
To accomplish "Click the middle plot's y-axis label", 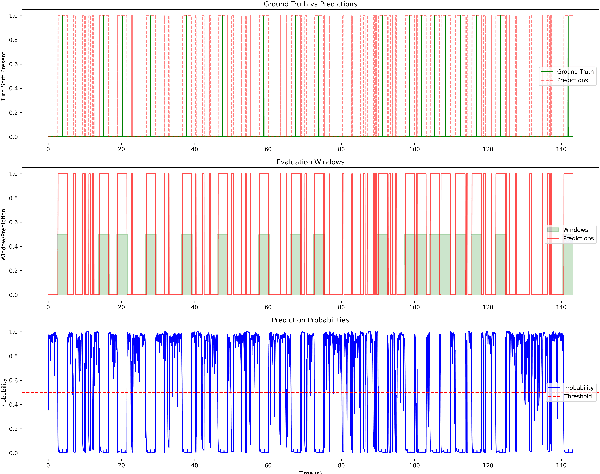I will [x=5, y=234].
